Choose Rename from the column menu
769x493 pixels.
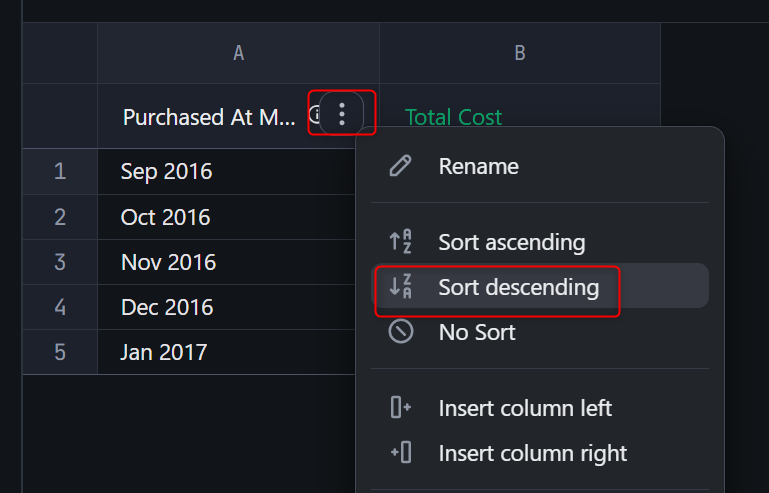[478, 166]
